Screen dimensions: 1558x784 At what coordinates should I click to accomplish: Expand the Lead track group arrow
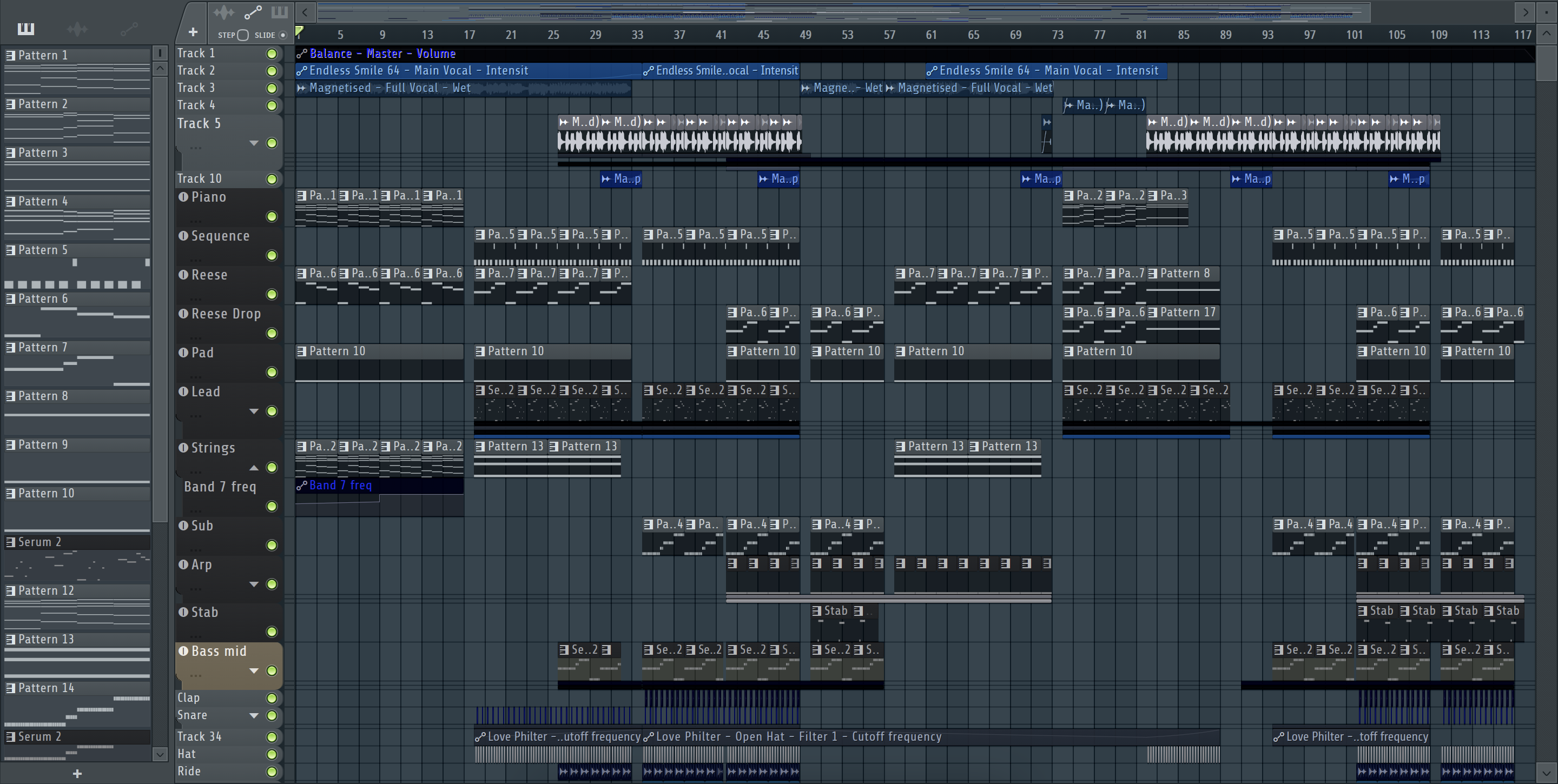(x=254, y=411)
